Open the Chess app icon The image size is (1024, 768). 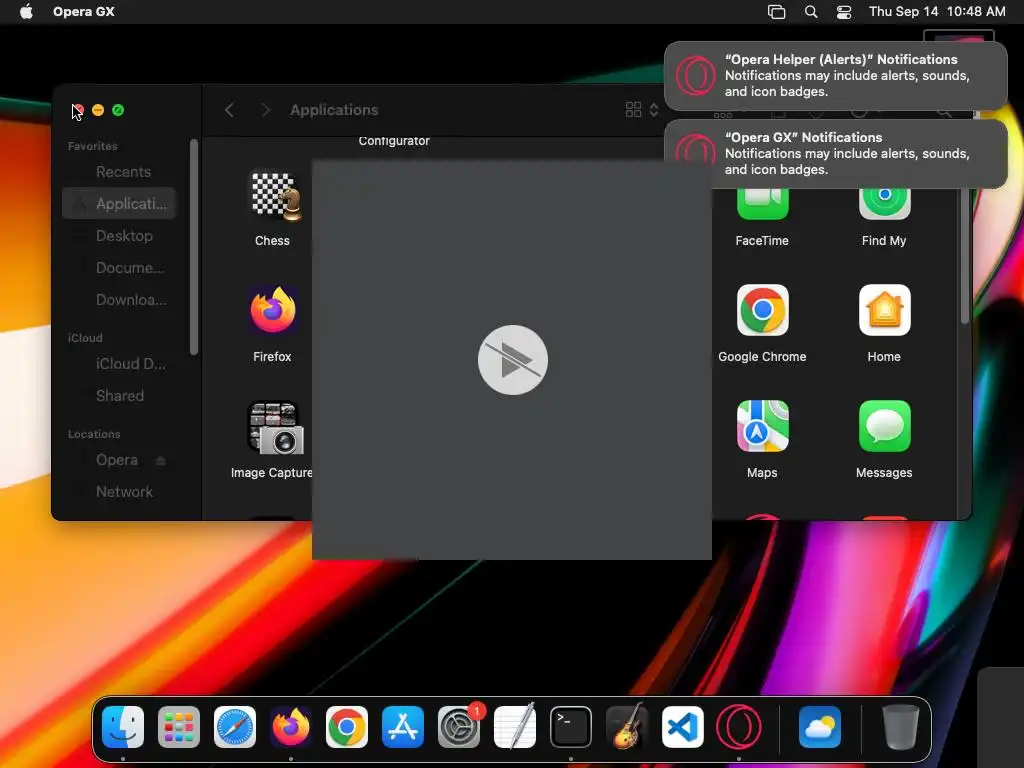(276, 195)
